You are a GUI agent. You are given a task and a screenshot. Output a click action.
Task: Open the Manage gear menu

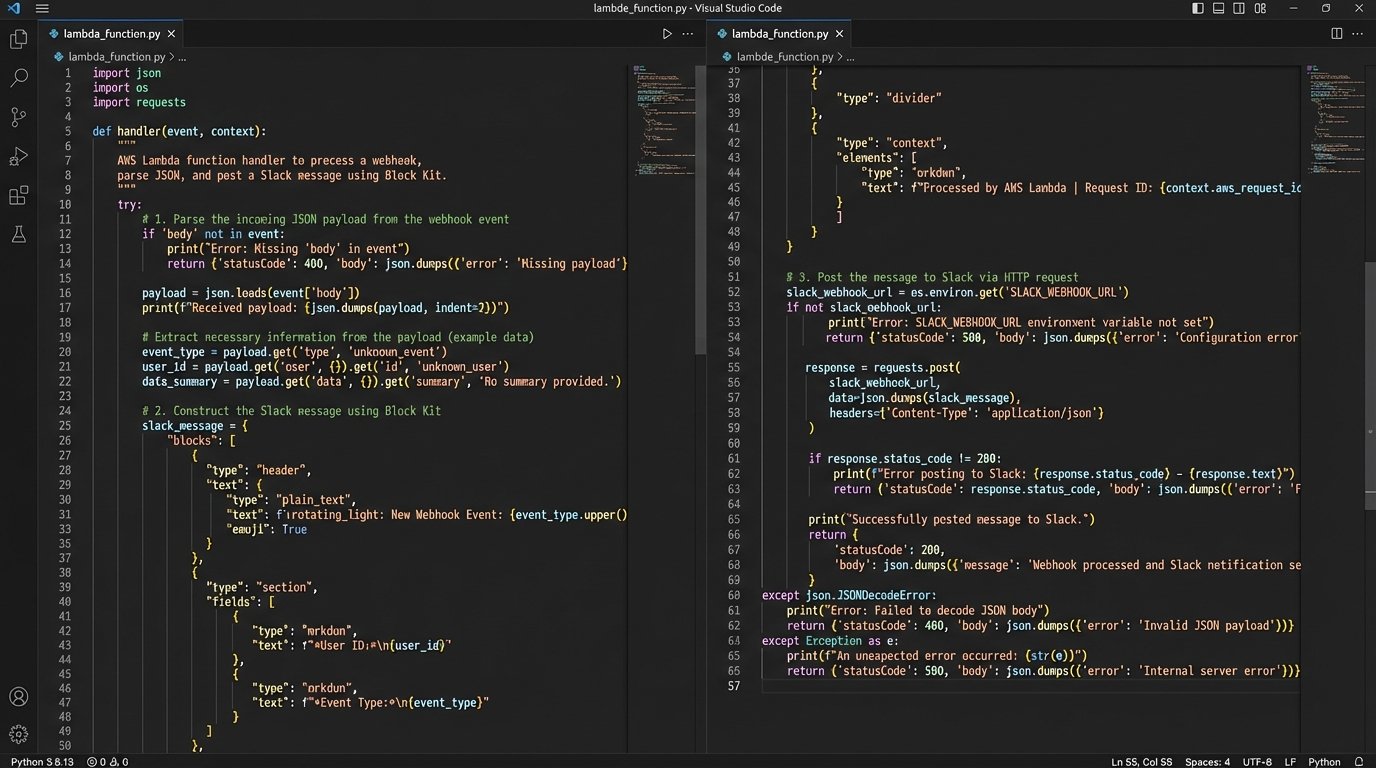(x=18, y=734)
